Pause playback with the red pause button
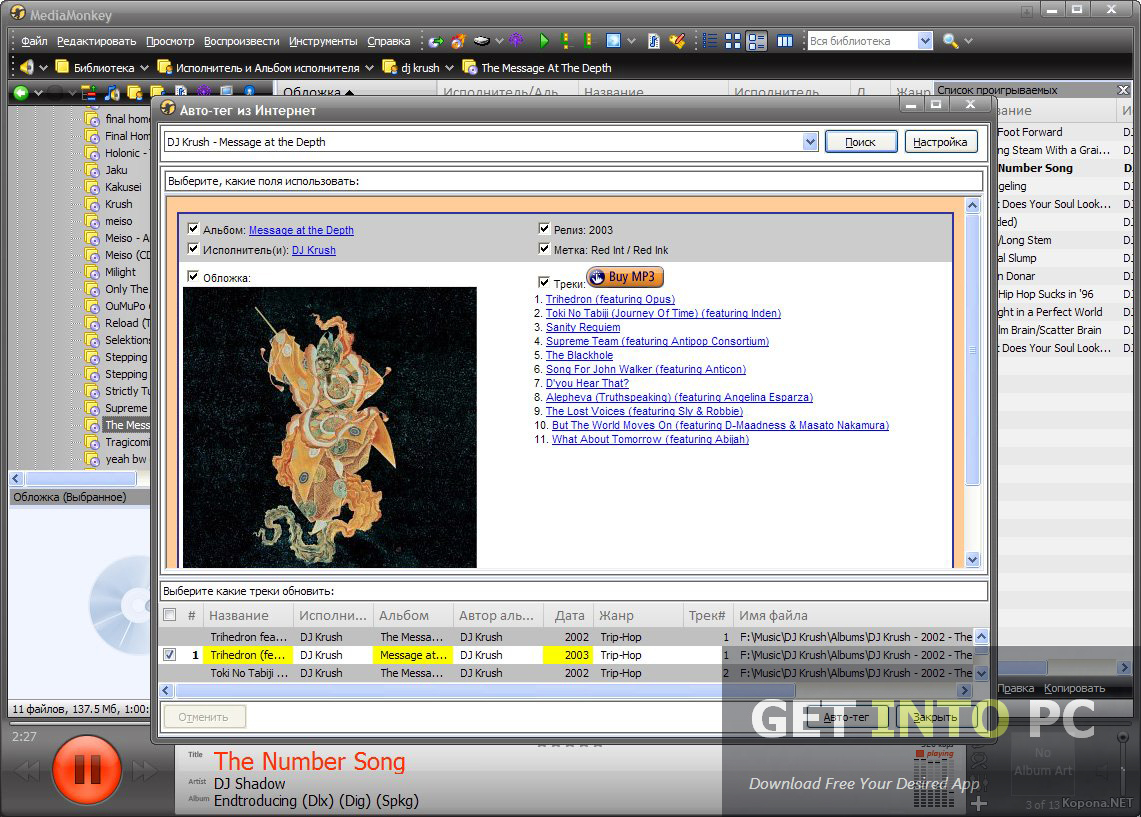 point(87,770)
